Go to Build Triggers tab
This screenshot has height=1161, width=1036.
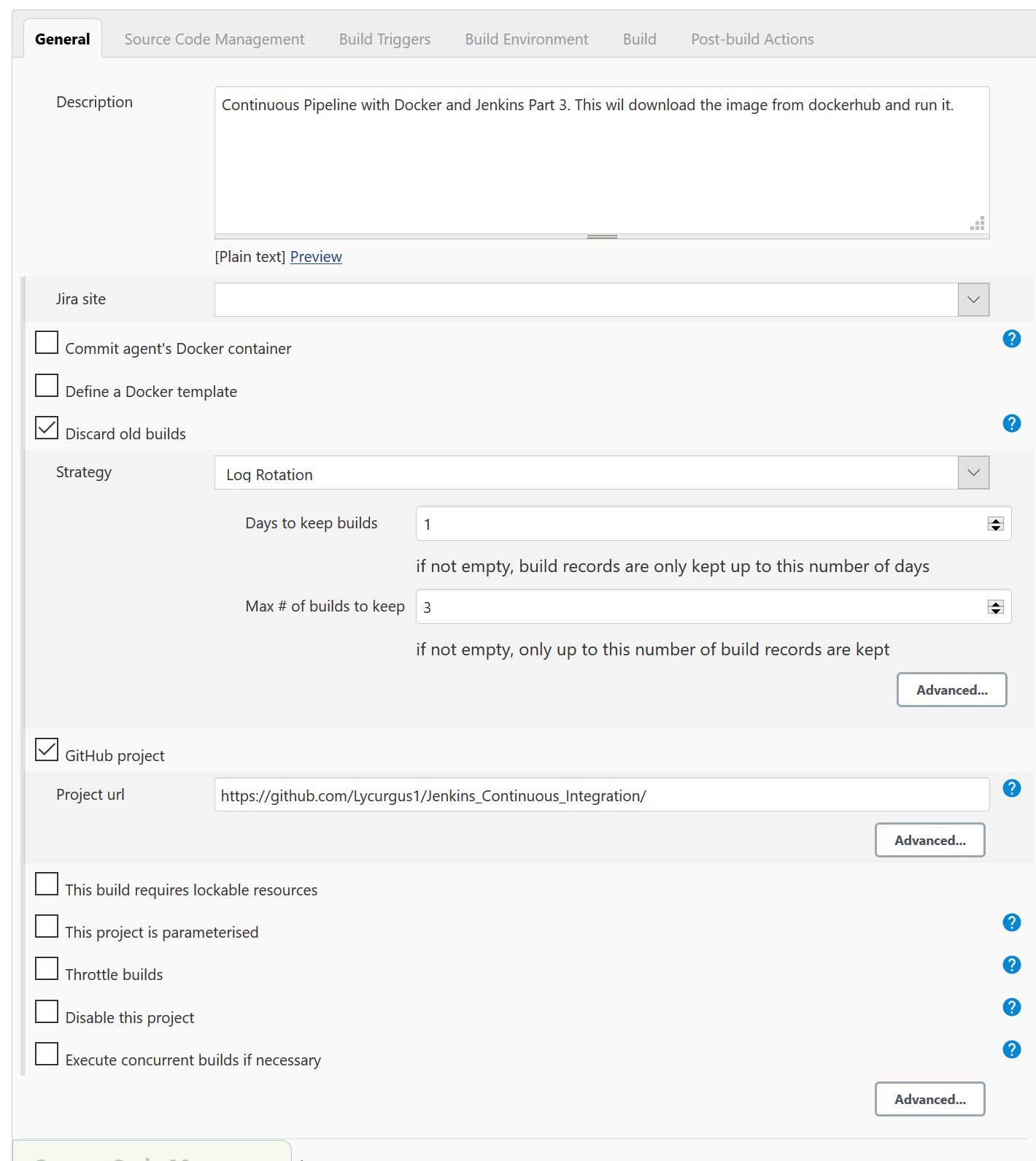[x=384, y=39]
